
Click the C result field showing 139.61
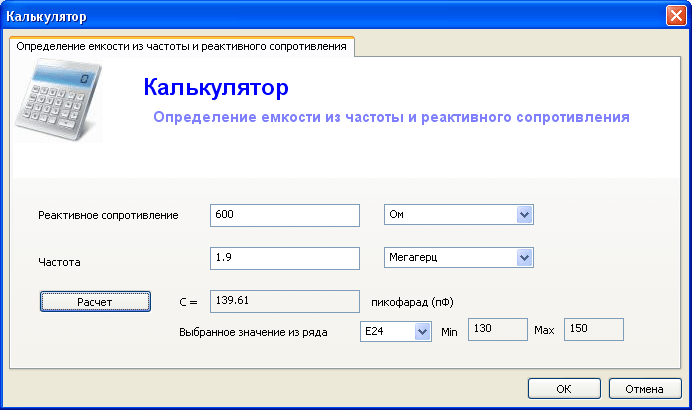click(x=285, y=301)
